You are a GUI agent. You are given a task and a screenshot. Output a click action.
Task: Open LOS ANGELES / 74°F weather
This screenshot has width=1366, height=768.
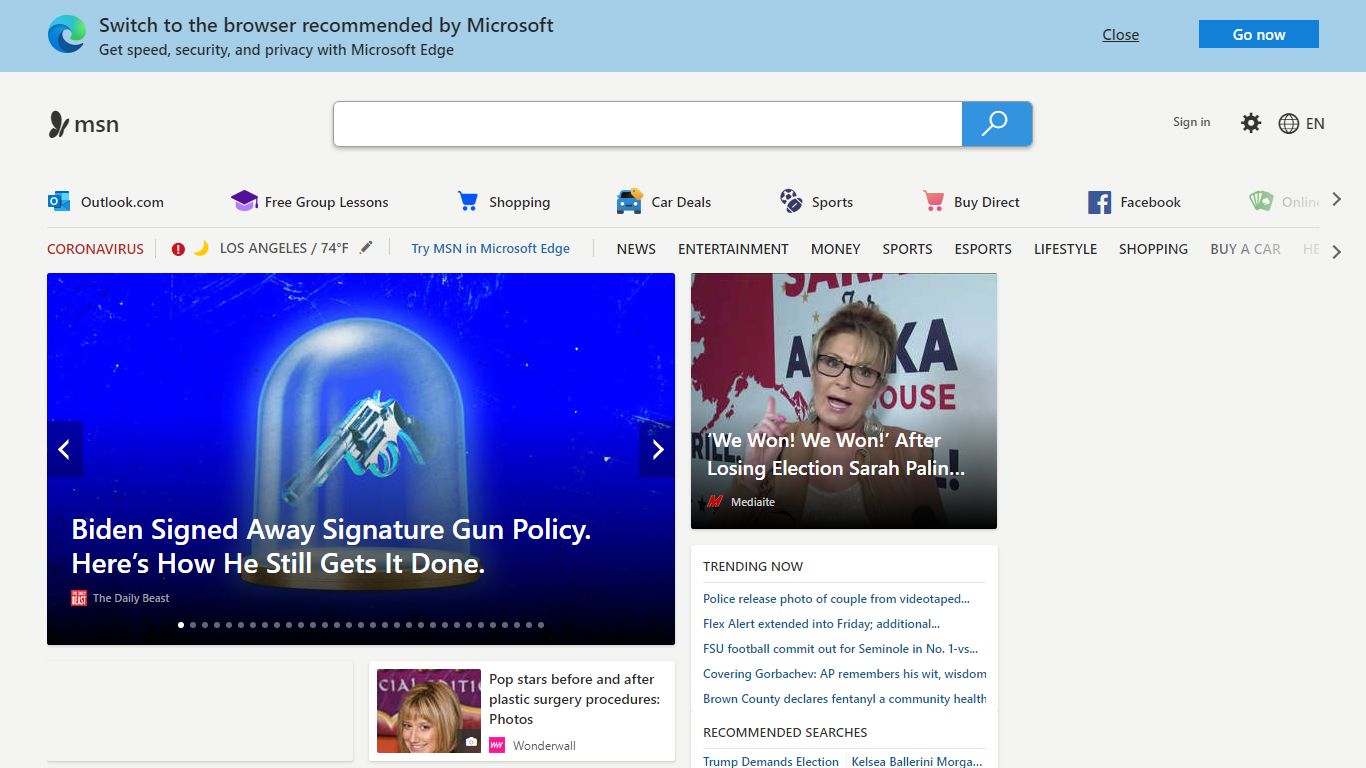(x=284, y=248)
